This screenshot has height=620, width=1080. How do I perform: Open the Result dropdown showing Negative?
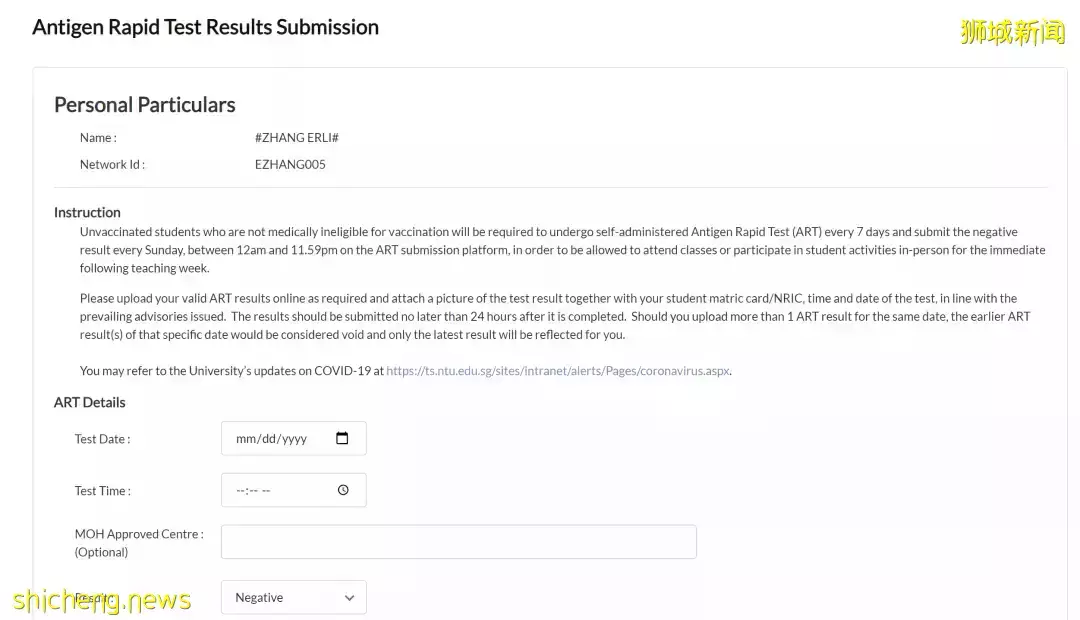(x=293, y=598)
